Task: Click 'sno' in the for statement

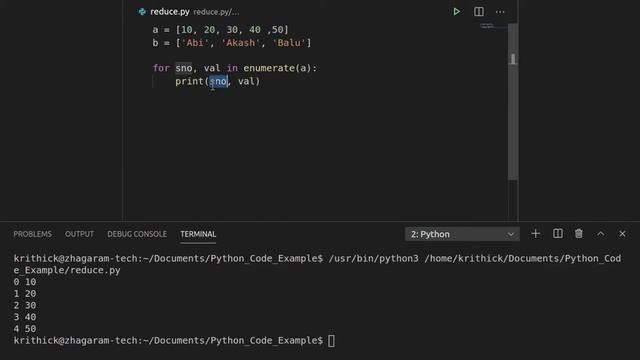Action: [184, 68]
